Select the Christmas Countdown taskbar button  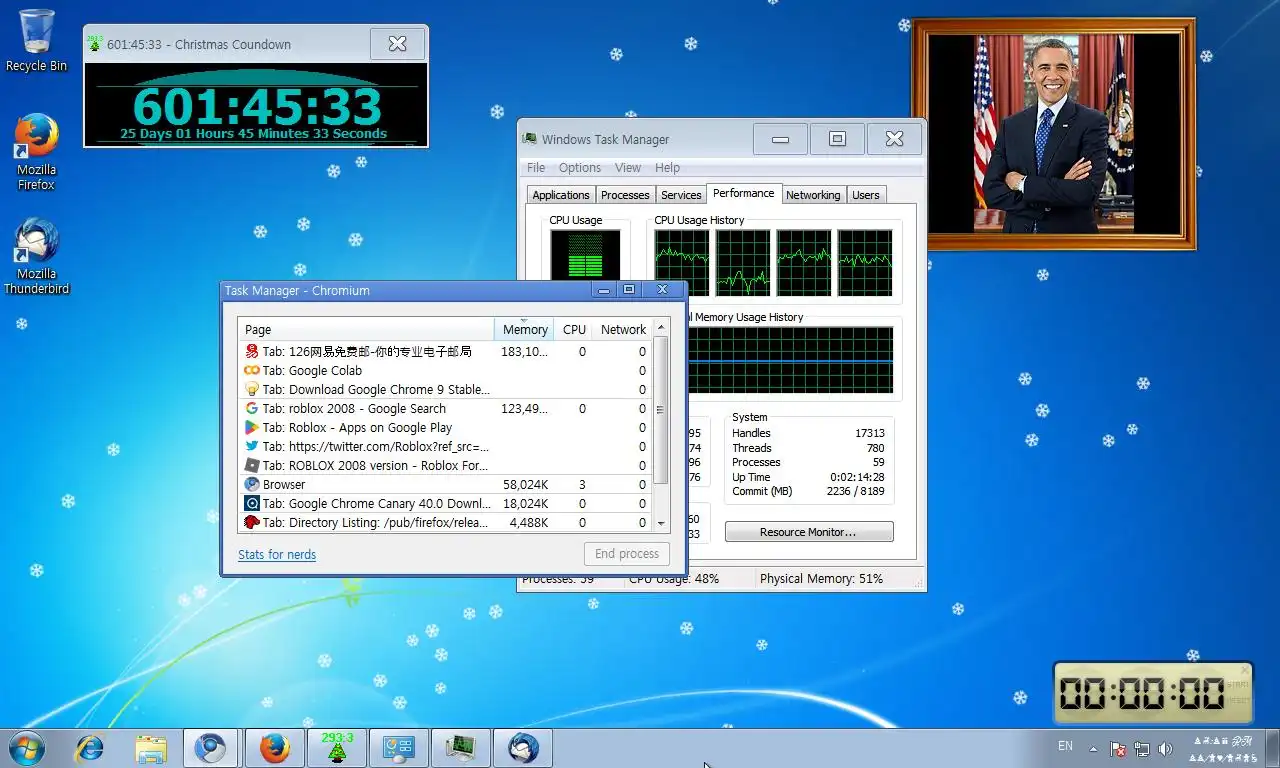point(337,748)
